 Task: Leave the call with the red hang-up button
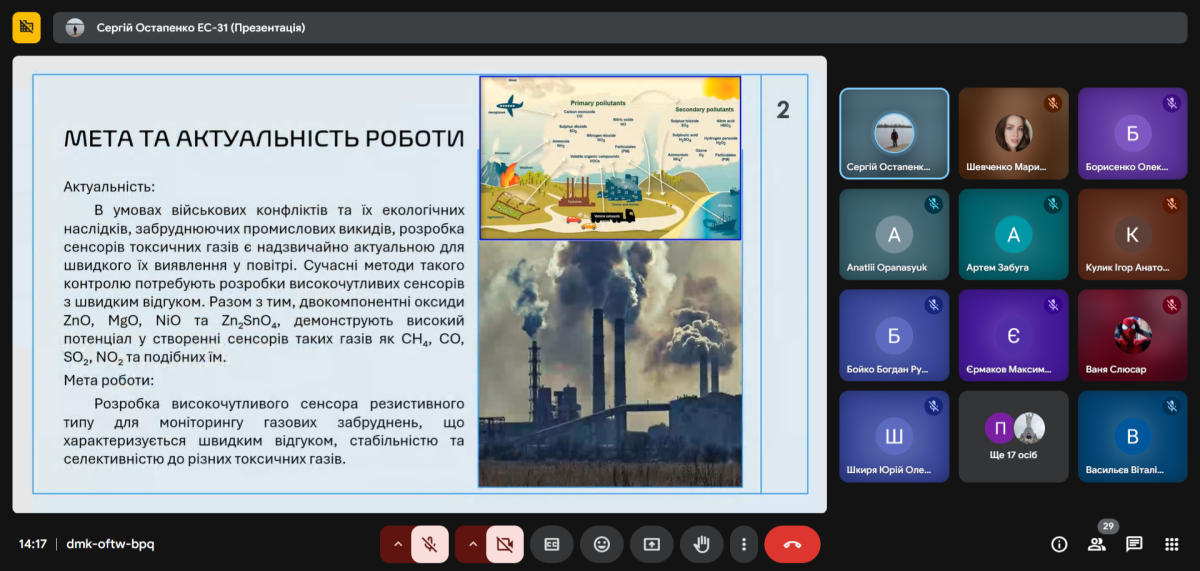click(x=792, y=544)
